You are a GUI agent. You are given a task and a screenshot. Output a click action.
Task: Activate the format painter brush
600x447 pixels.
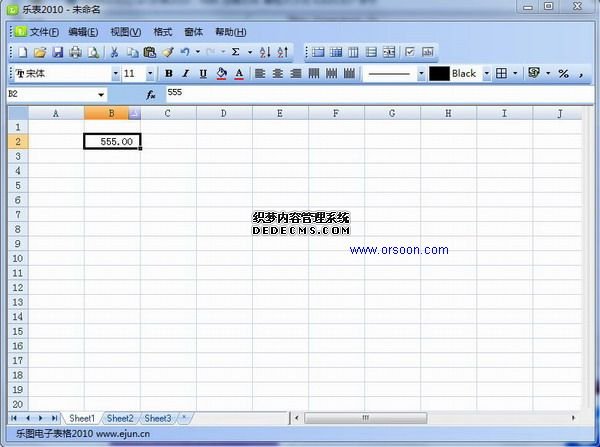point(168,52)
